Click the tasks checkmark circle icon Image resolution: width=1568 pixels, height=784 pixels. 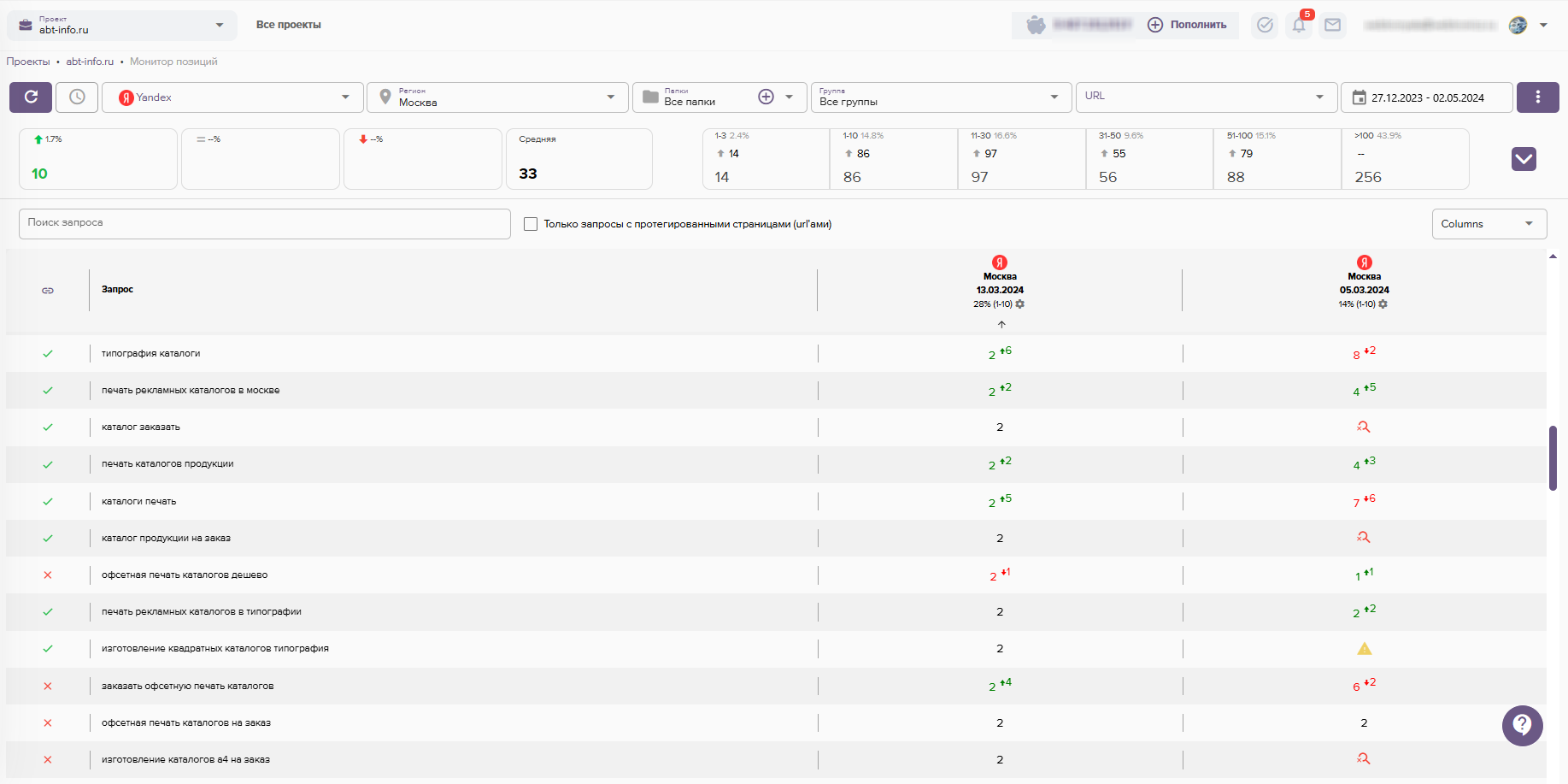tap(1265, 25)
